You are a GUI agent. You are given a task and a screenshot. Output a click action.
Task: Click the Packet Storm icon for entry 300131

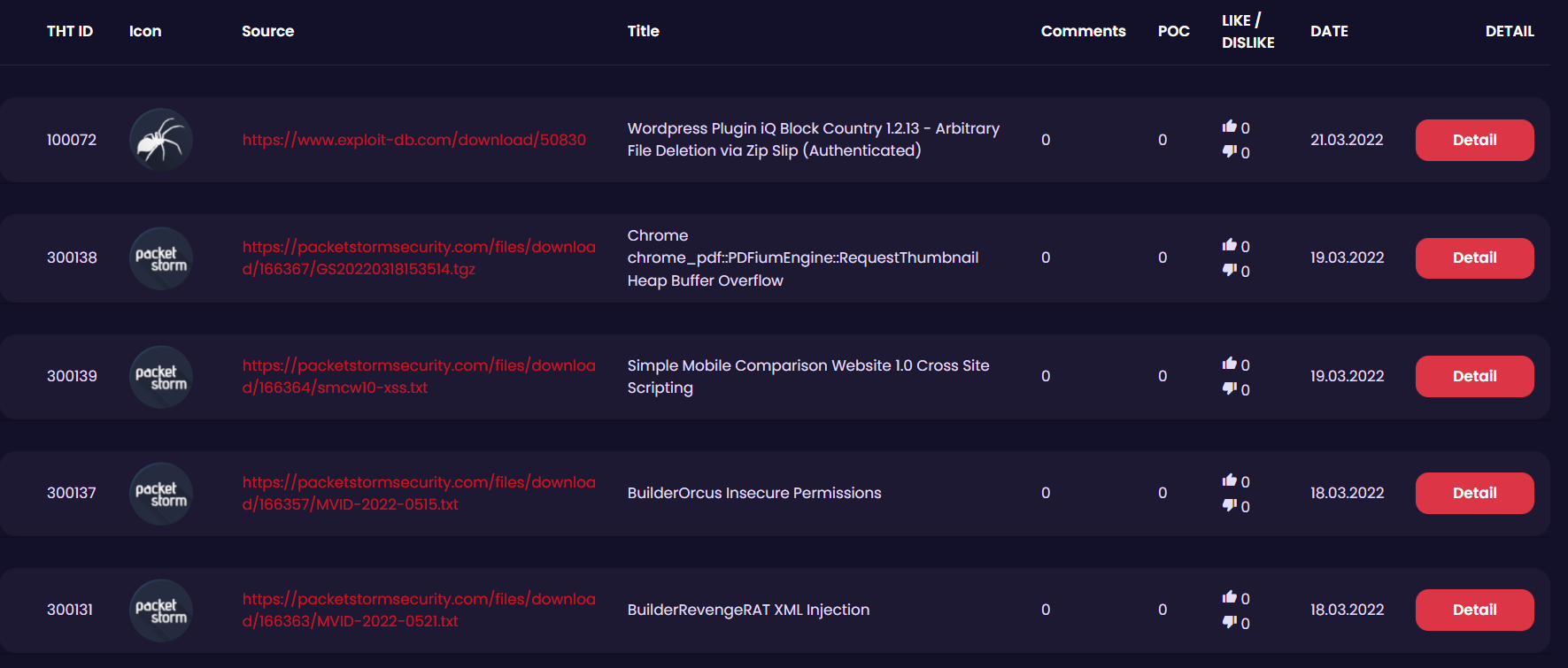point(161,610)
